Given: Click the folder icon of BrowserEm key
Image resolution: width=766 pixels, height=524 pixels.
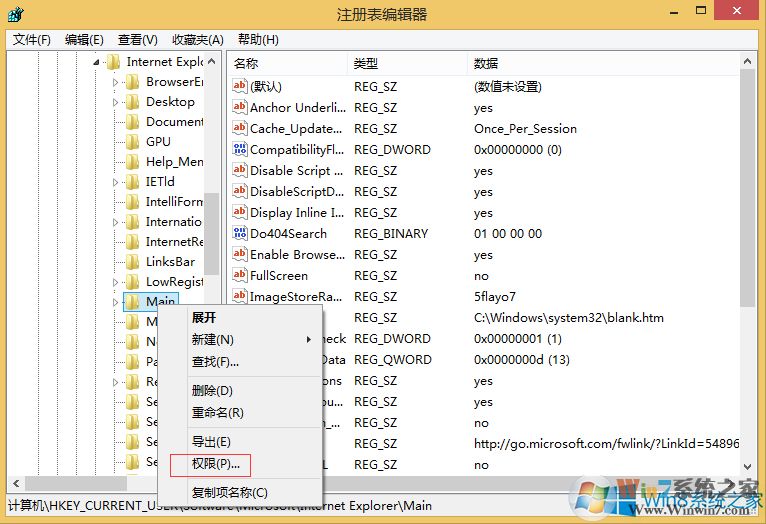Looking at the screenshot, I should [132, 82].
